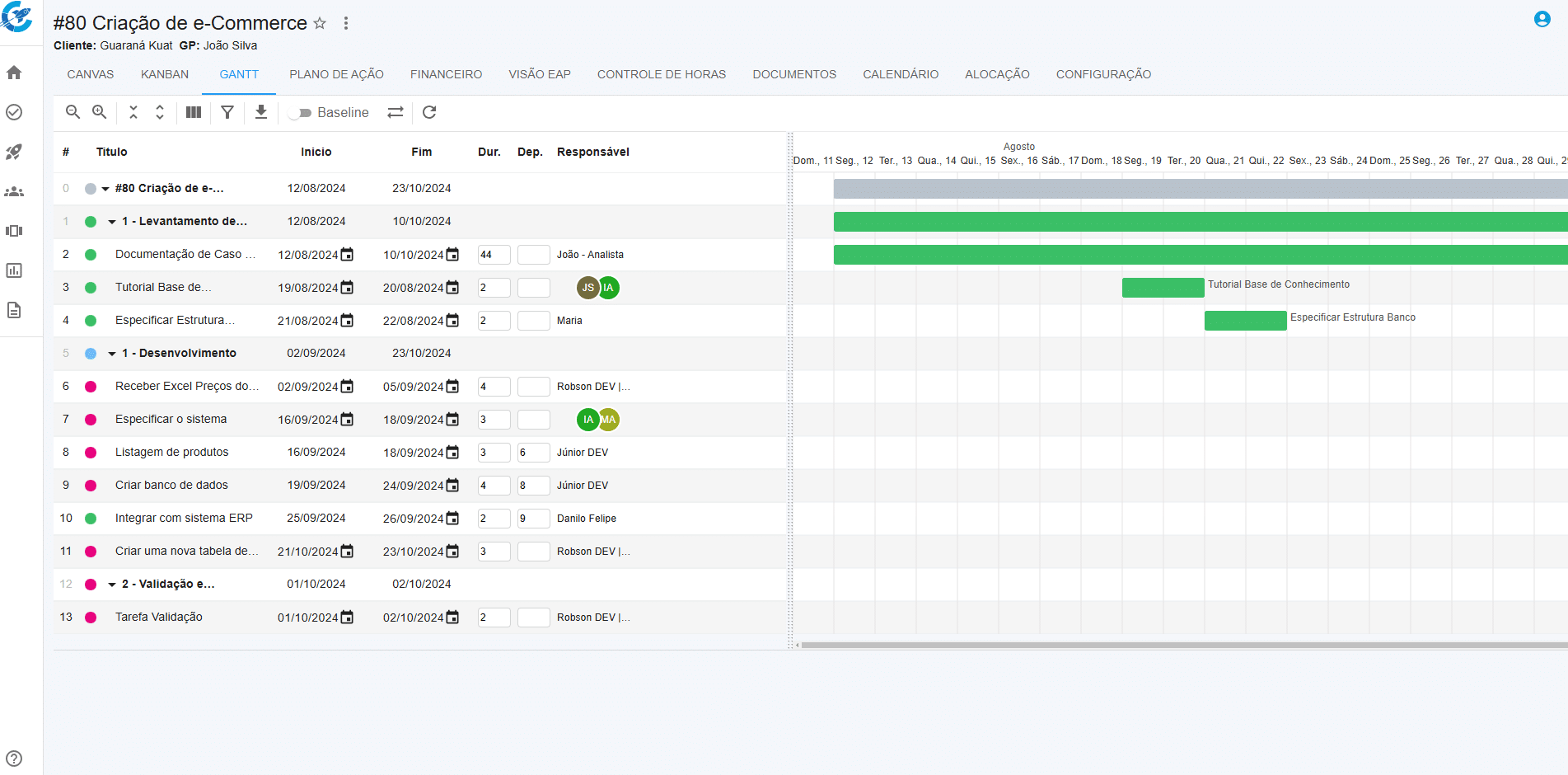
Task: Open the team people icon in sidebar
Action: (x=14, y=191)
